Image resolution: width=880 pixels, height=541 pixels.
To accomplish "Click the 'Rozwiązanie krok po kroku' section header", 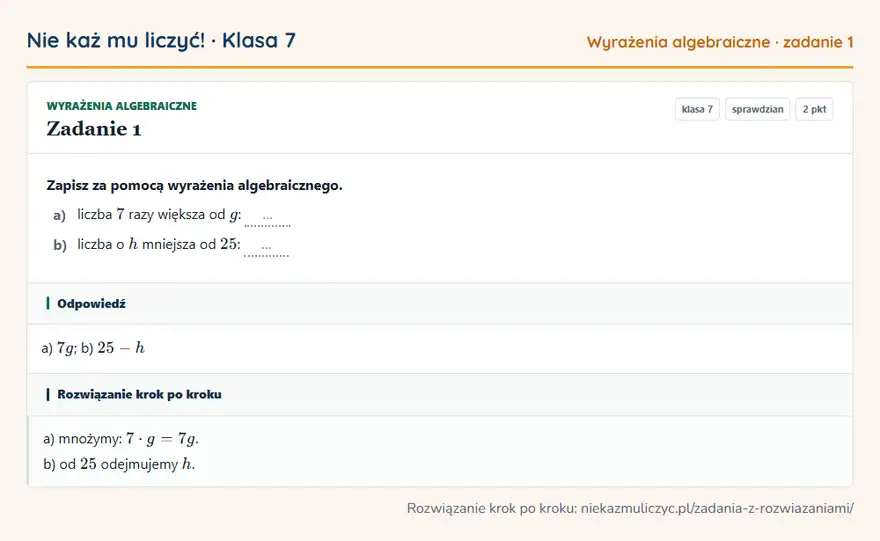I will pos(440,395).
